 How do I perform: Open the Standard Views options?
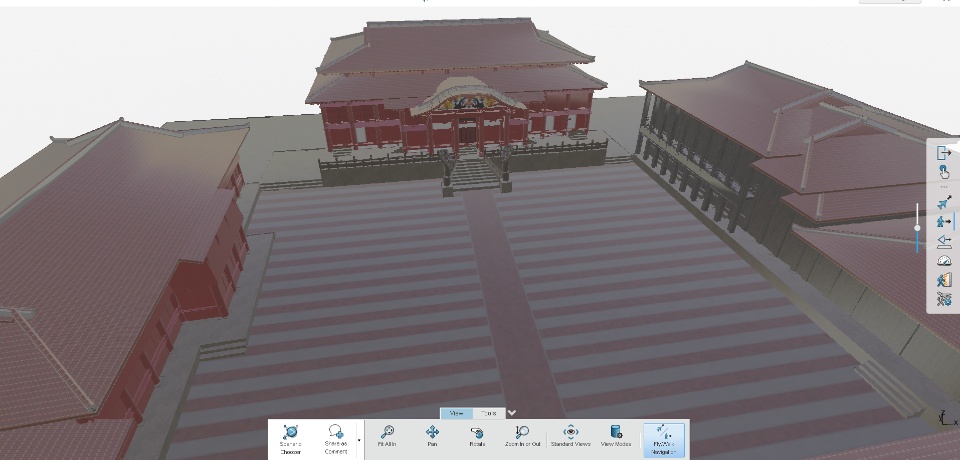[x=571, y=436]
